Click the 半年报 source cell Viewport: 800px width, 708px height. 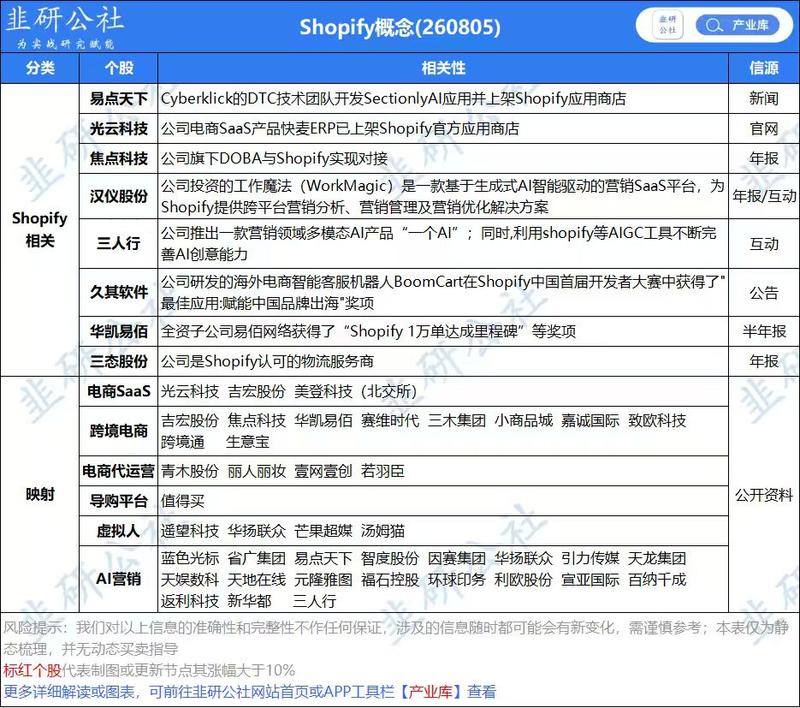pos(764,332)
